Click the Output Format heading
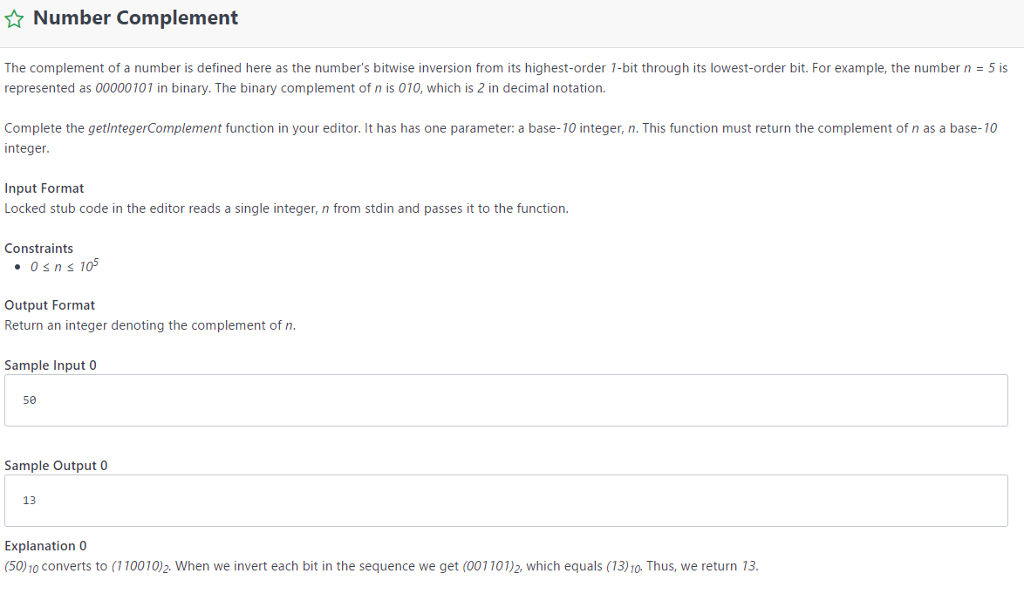Screen dimensions: 1024x594 (x=50, y=305)
